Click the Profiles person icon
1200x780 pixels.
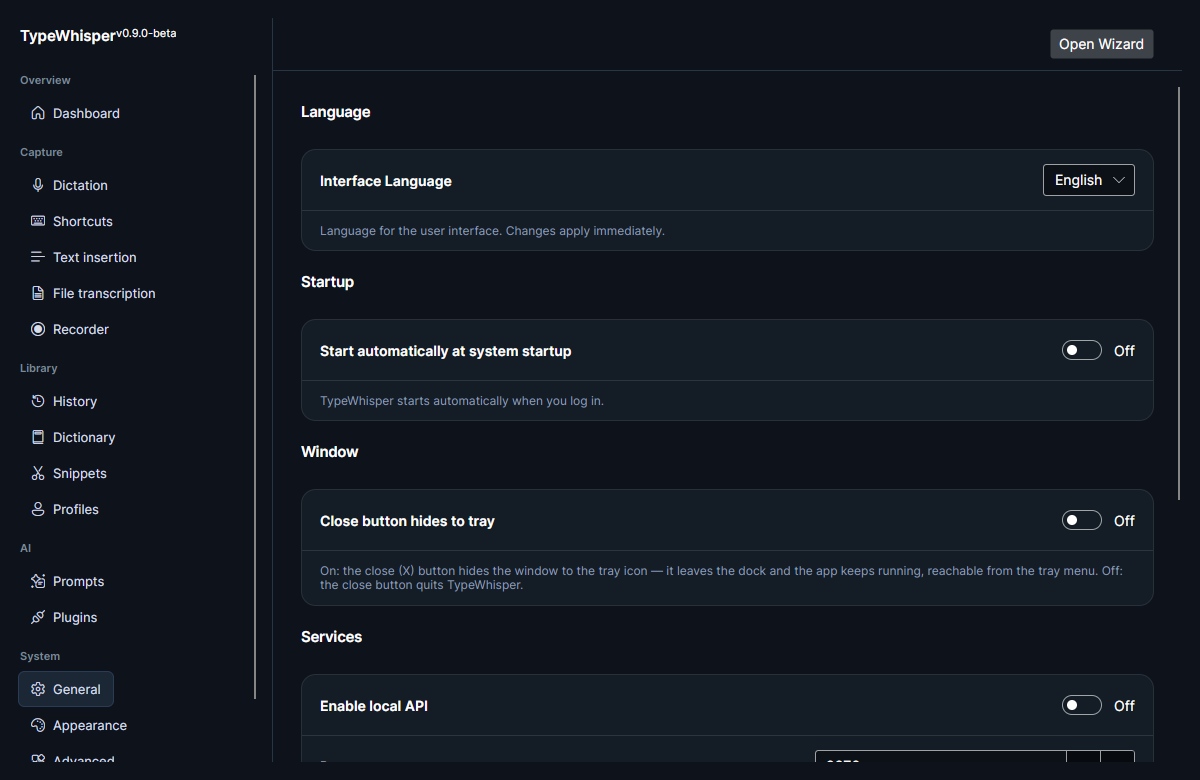38,509
